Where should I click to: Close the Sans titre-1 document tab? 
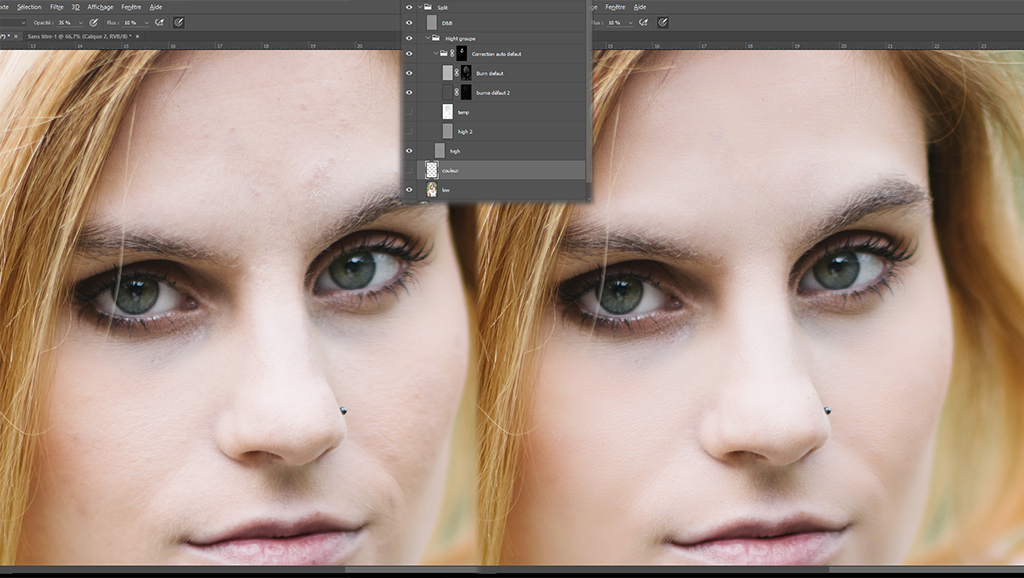139,36
